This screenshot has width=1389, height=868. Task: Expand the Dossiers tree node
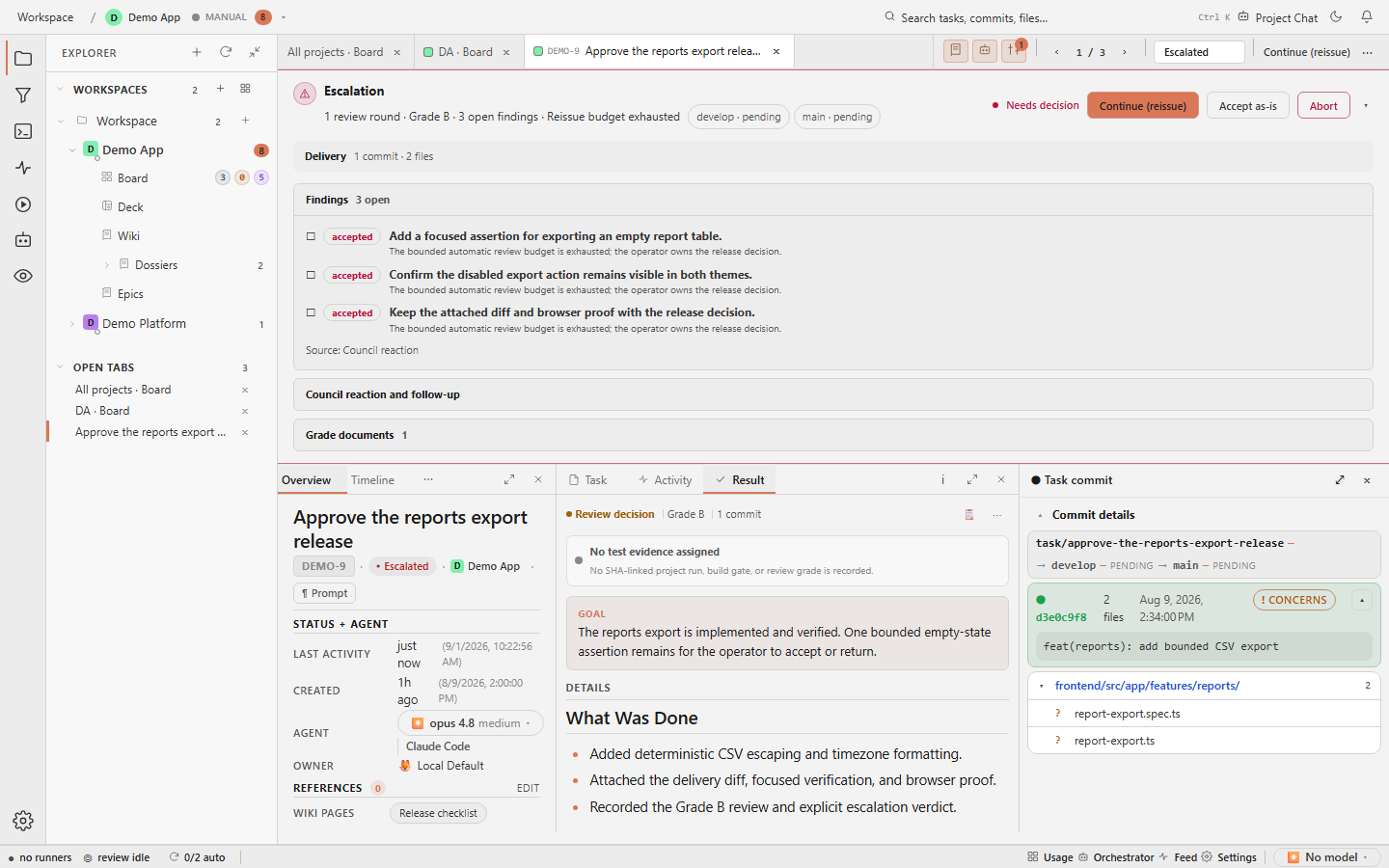(106, 264)
